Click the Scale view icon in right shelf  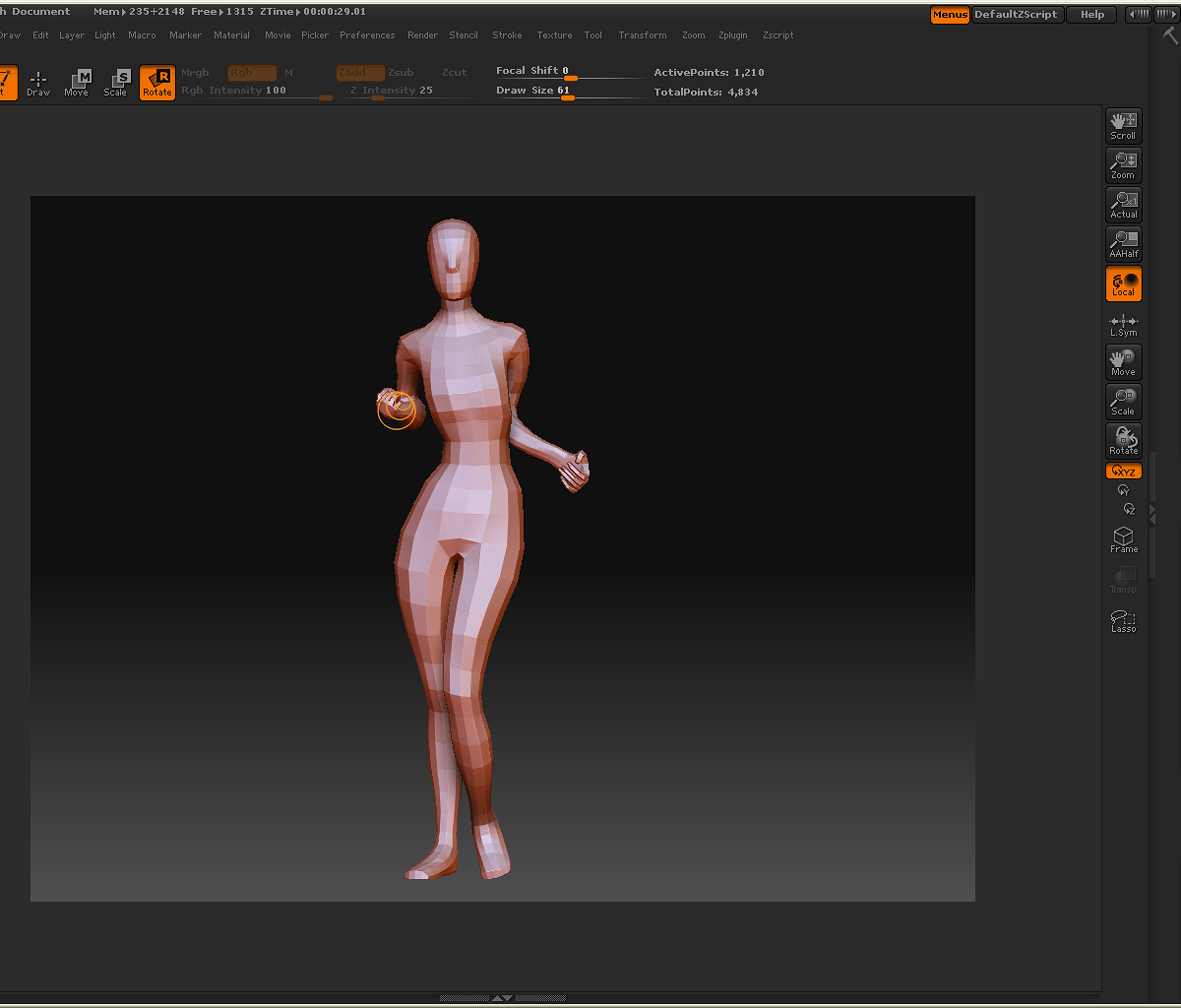(1124, 402)
